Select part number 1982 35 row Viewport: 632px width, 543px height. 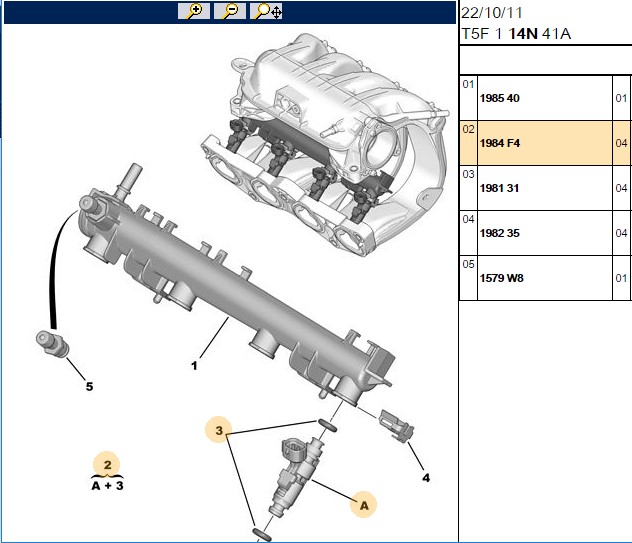pos(544,233)
